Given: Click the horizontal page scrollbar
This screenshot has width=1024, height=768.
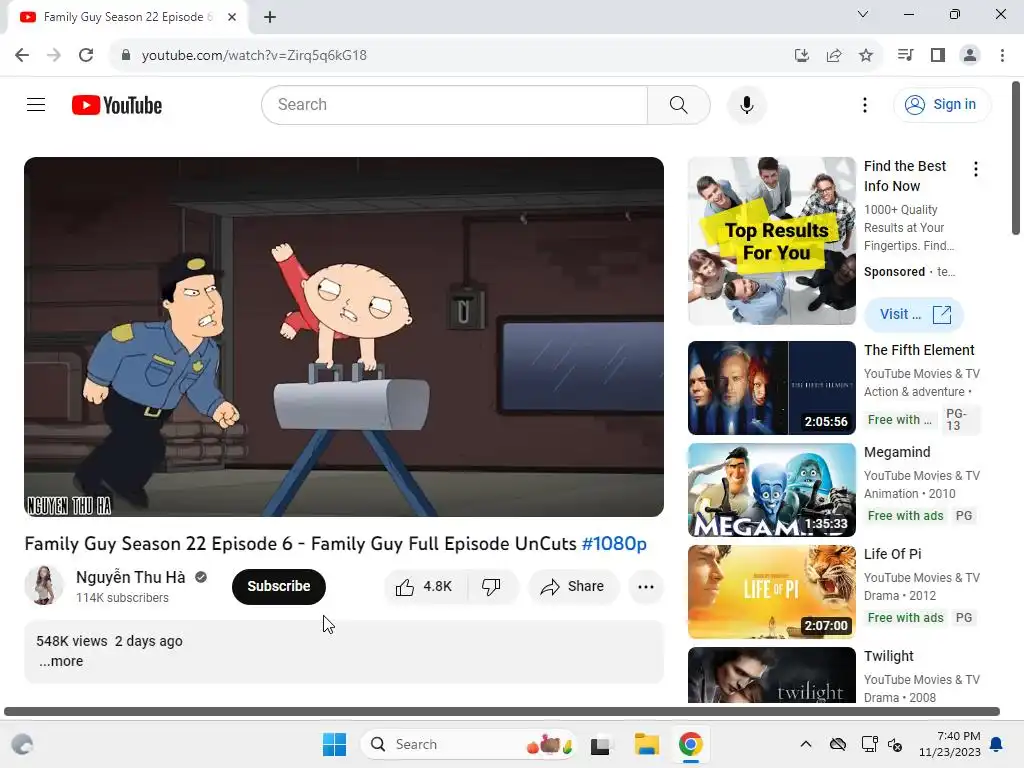Looking at the screenshot, I should pyautogui.click(x=502, y=711).
